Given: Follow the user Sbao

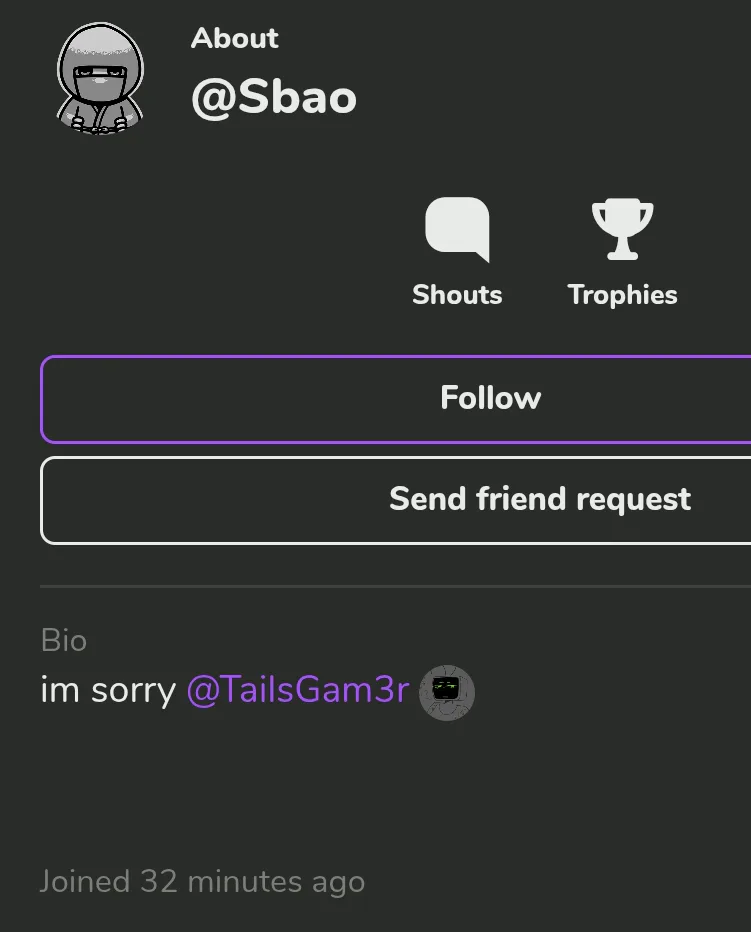Looking at the screenshot, I should click(395, 399).
